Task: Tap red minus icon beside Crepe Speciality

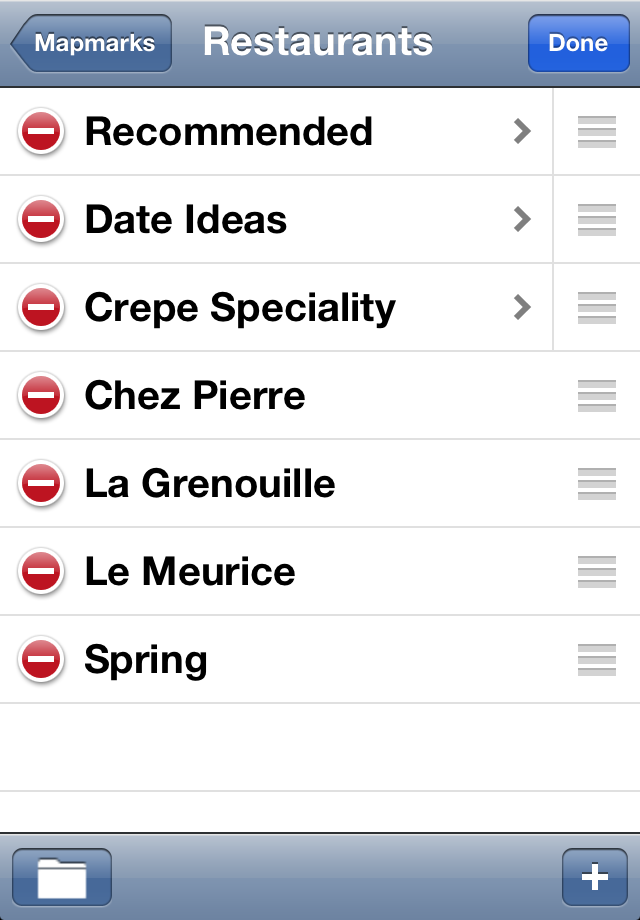Action: (41, 307)
